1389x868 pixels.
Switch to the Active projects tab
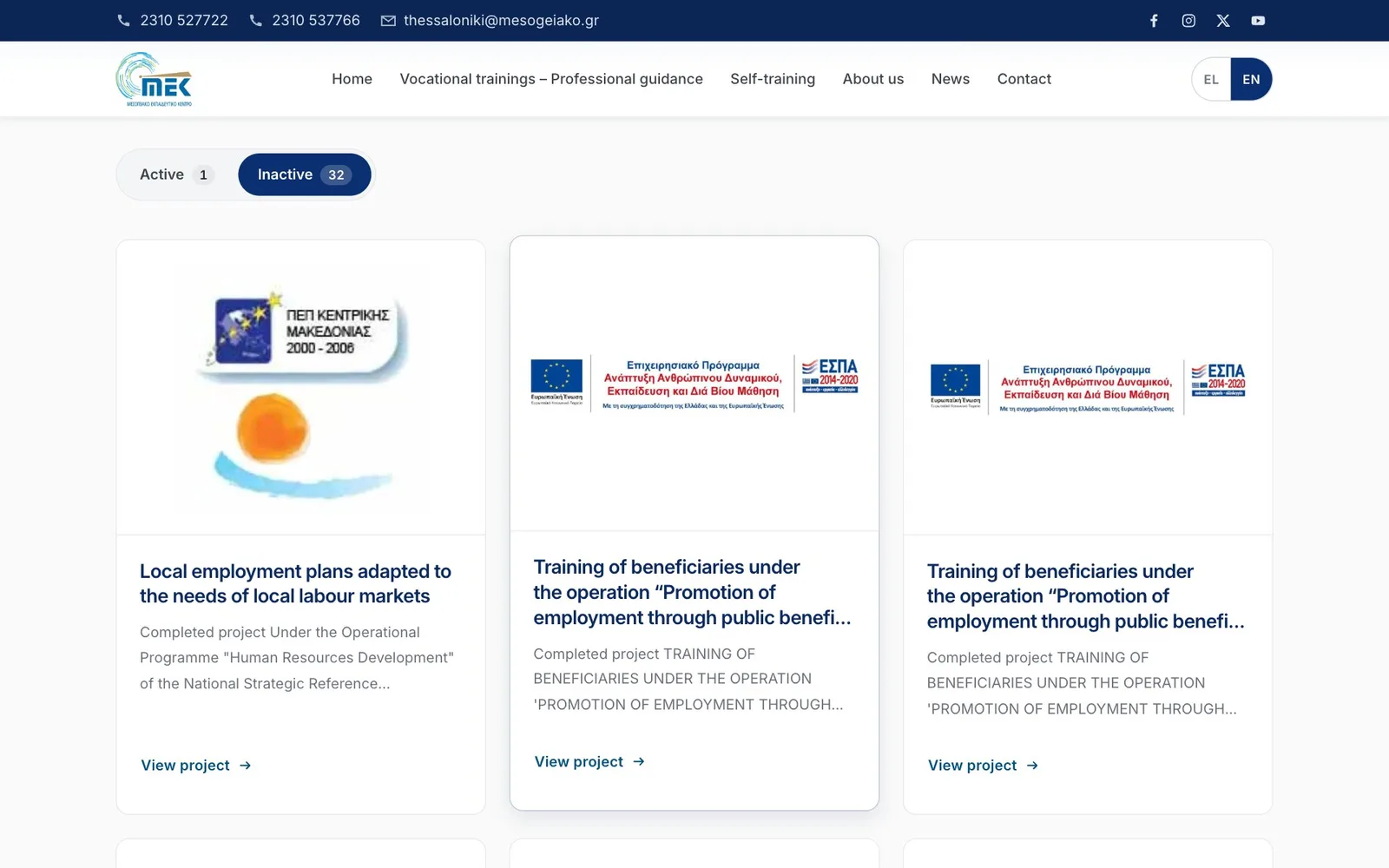(x=177, y=174)
